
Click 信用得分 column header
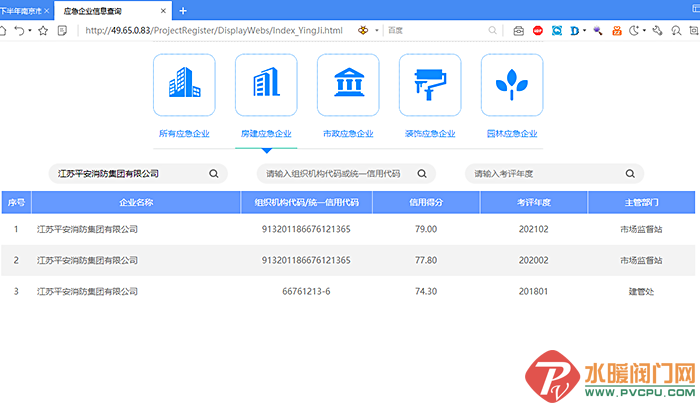click(x=426, y=203)
